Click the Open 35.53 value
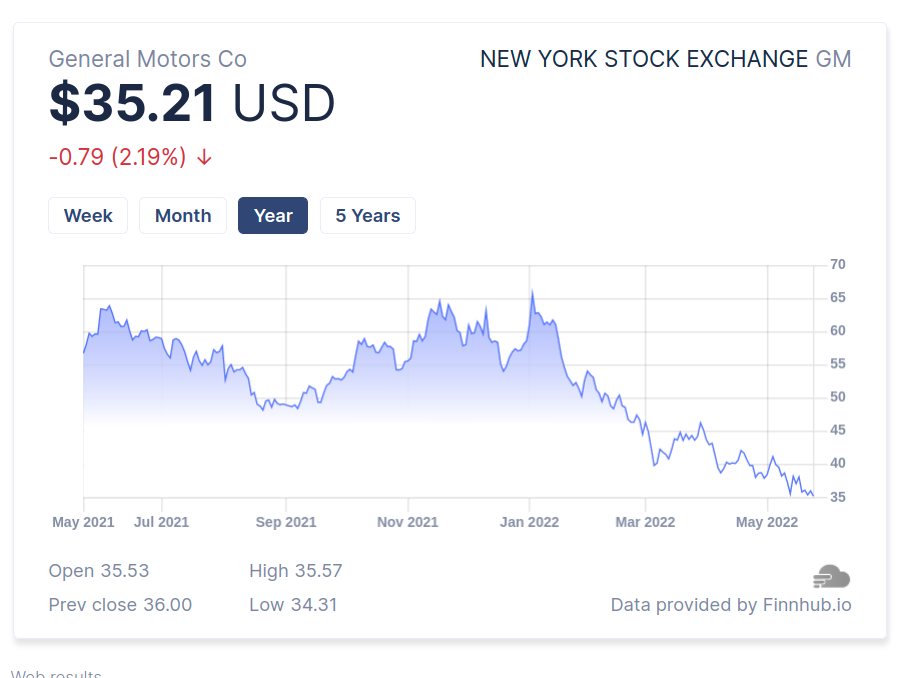This screenshot has width=902, height=678. (99, 571)
